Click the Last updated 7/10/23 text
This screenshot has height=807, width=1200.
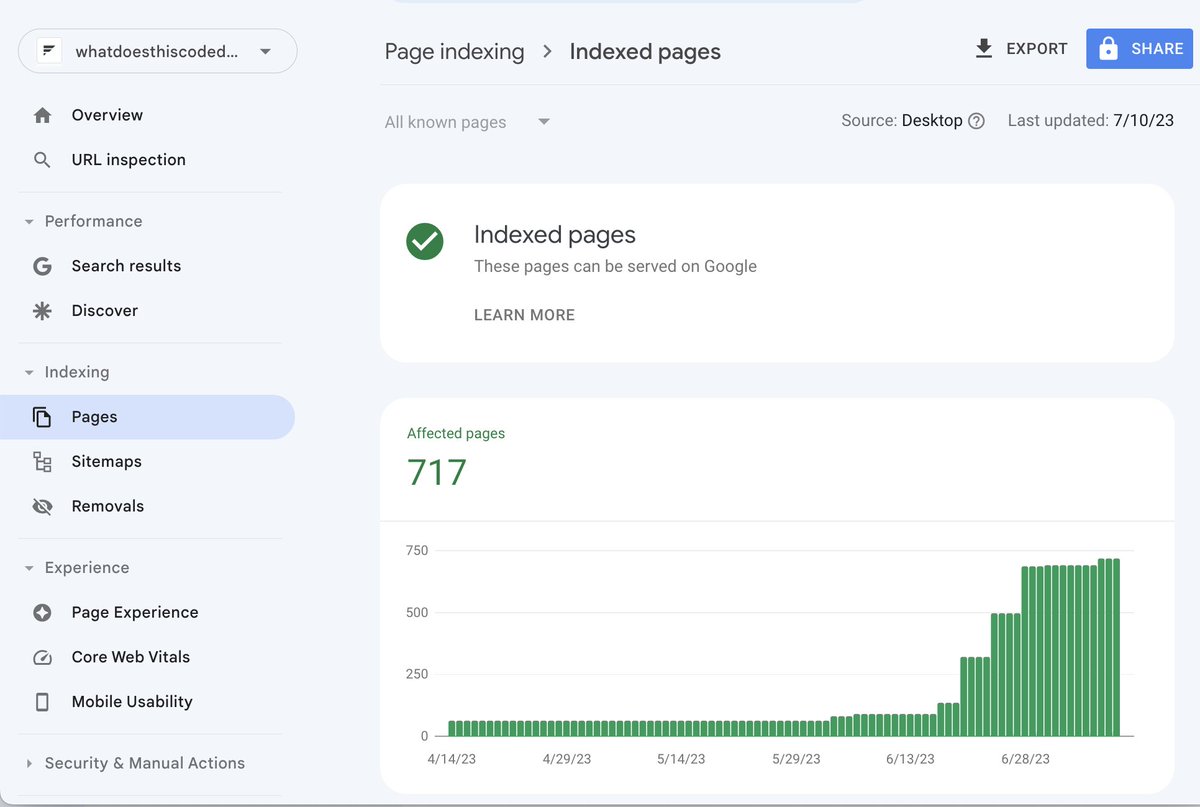1091,121
